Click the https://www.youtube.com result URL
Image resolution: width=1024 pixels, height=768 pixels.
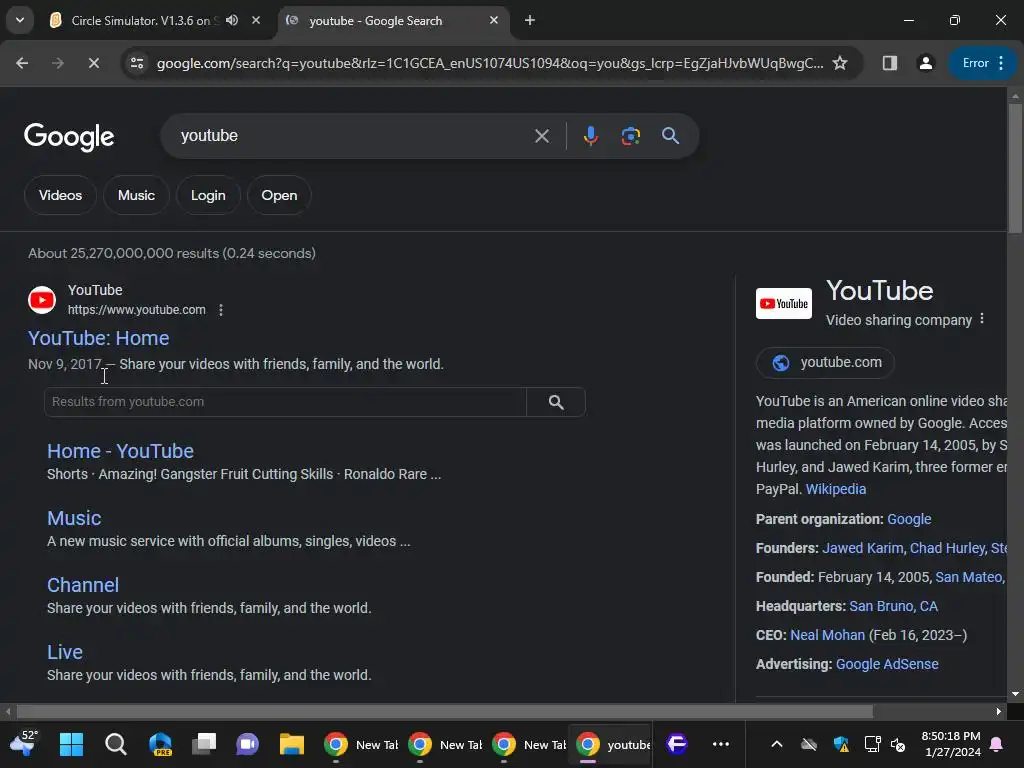(136, 310)
